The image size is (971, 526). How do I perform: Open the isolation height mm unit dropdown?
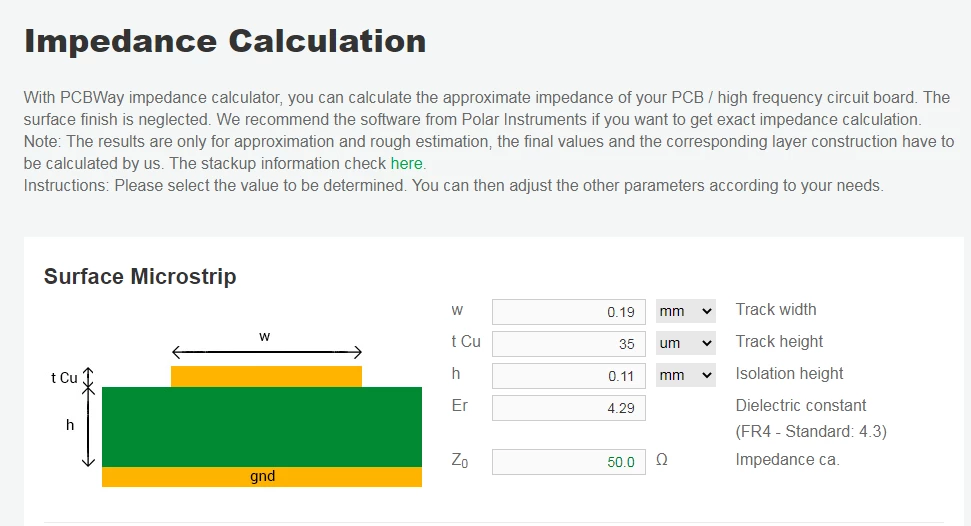click(x=686, y=375)
